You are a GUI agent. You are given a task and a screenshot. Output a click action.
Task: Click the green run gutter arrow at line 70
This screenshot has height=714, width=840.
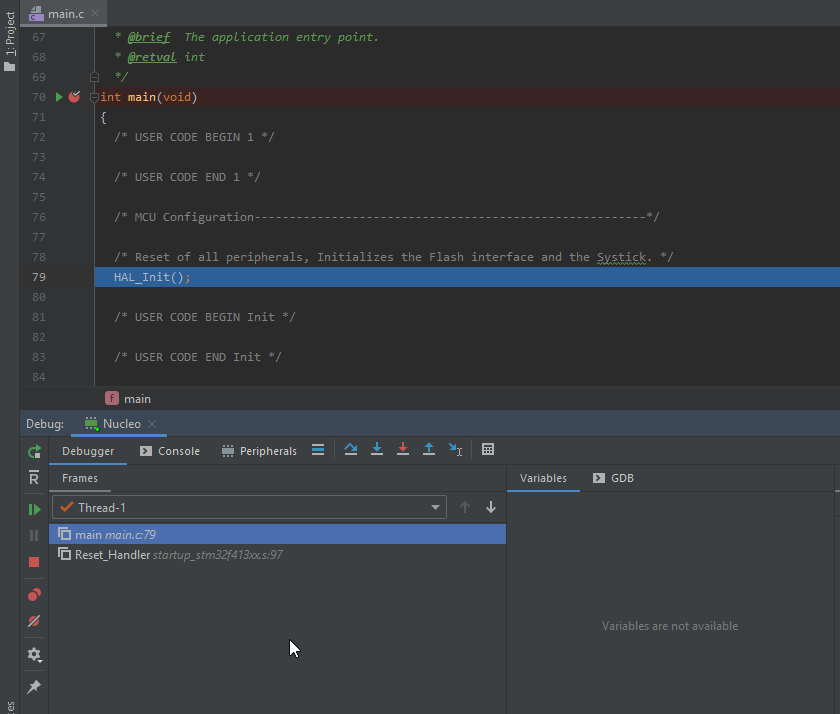click(59, 97)
